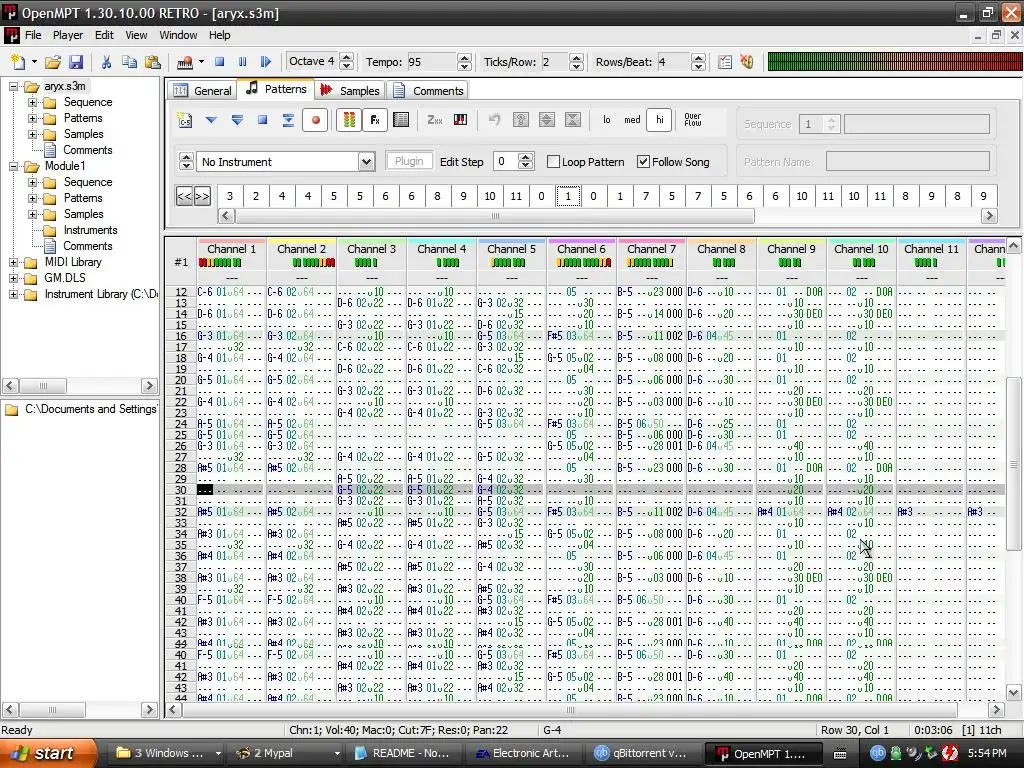This screenshot has height=768, width=1024.
Task: Paste with the clipboard icon
Action: point(153,62)
